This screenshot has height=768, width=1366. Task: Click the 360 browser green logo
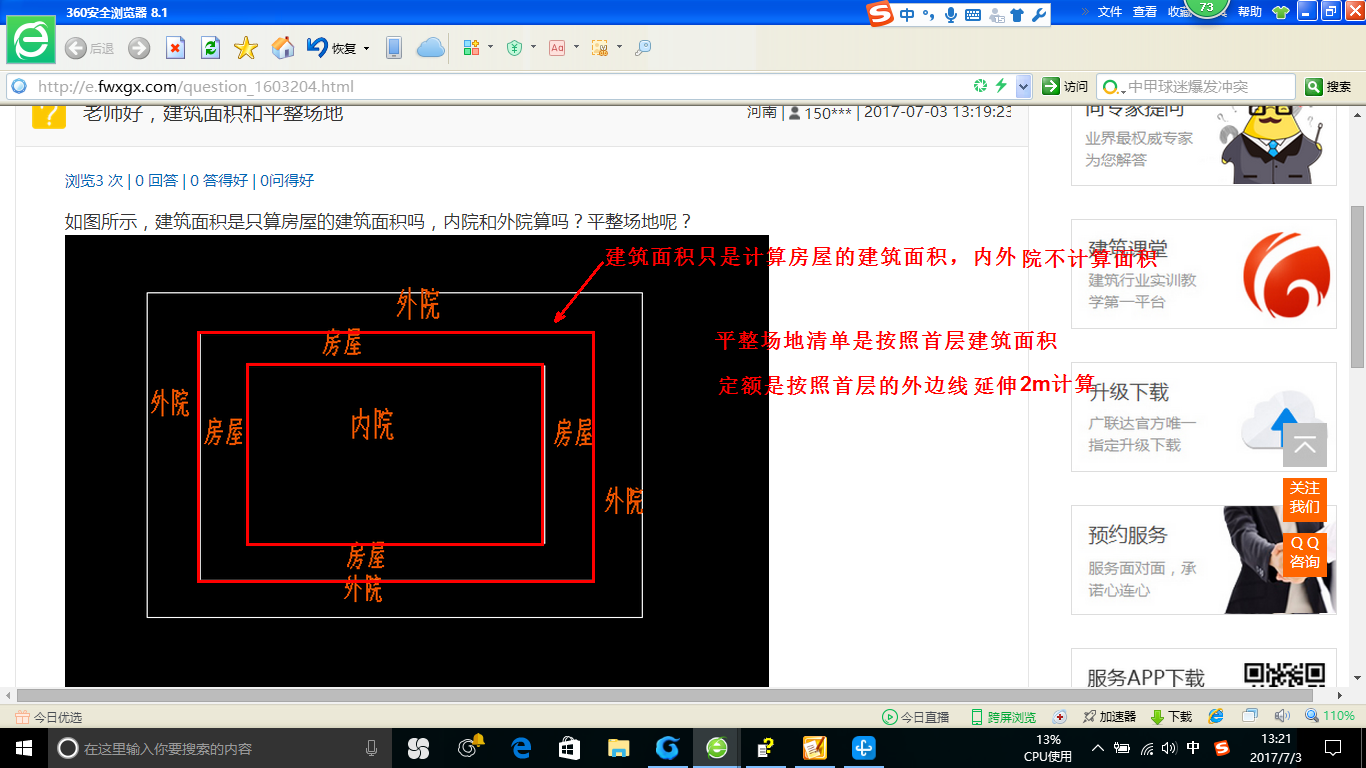32,41
